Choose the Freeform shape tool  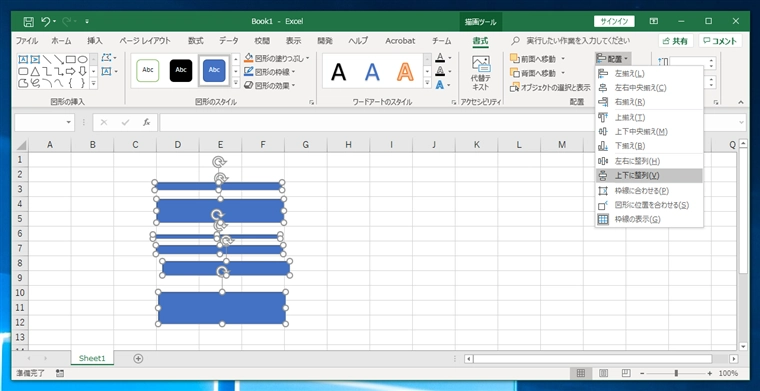point(23,83)
